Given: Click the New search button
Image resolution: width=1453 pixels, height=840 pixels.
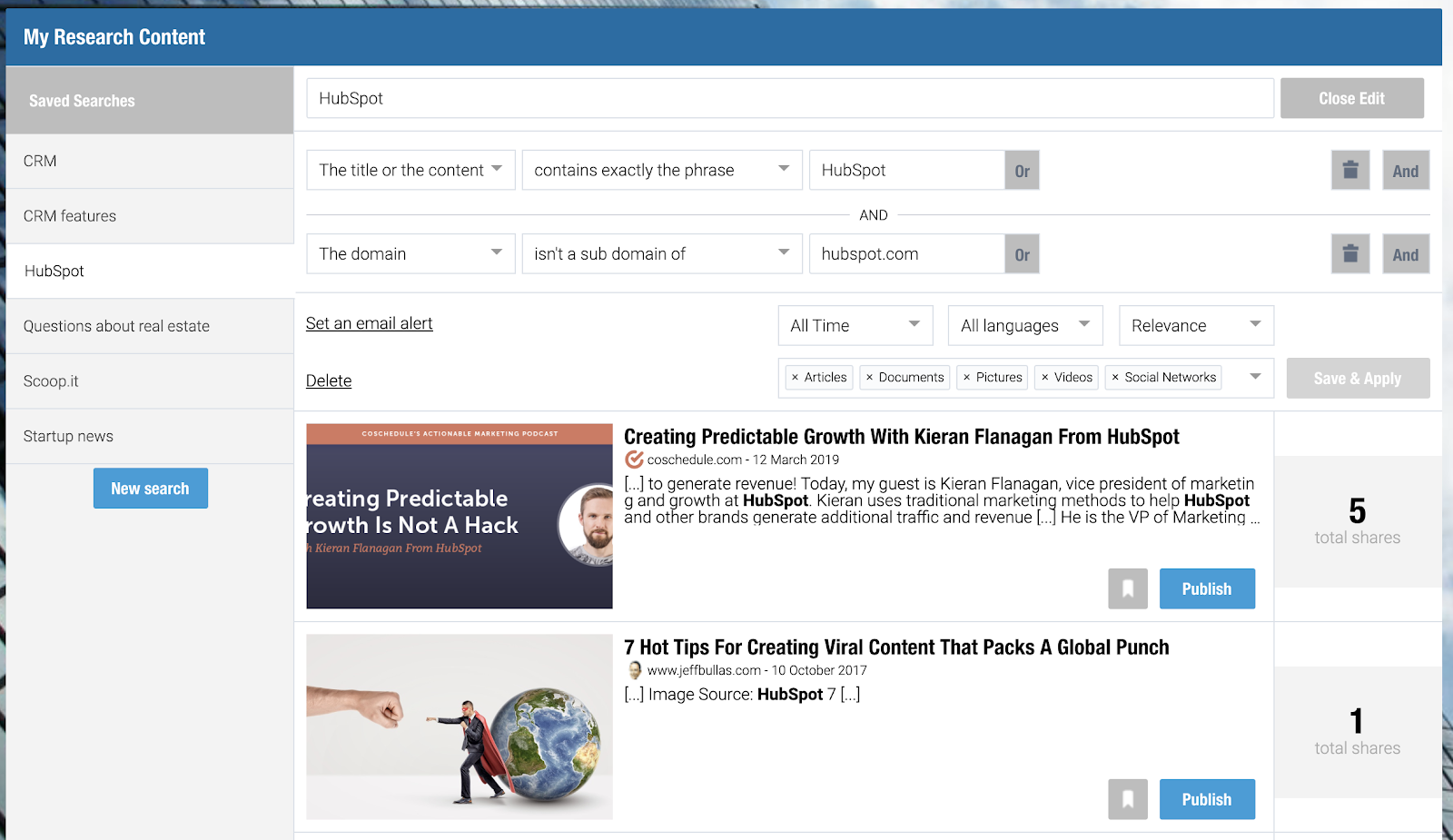Looking at the screenshot, I should (151, 489).
